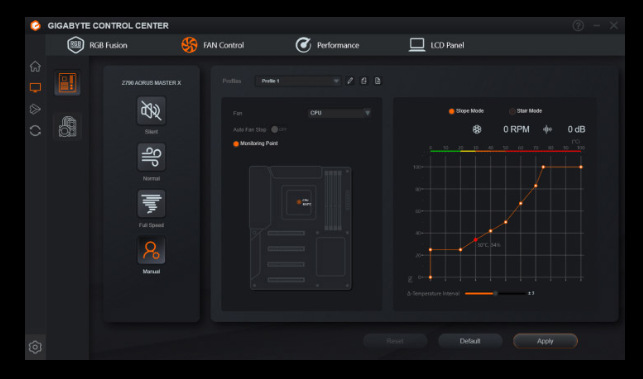Choose the Manual fan preset icon
This screenshot has height=379, width=643.
(151, 250)
